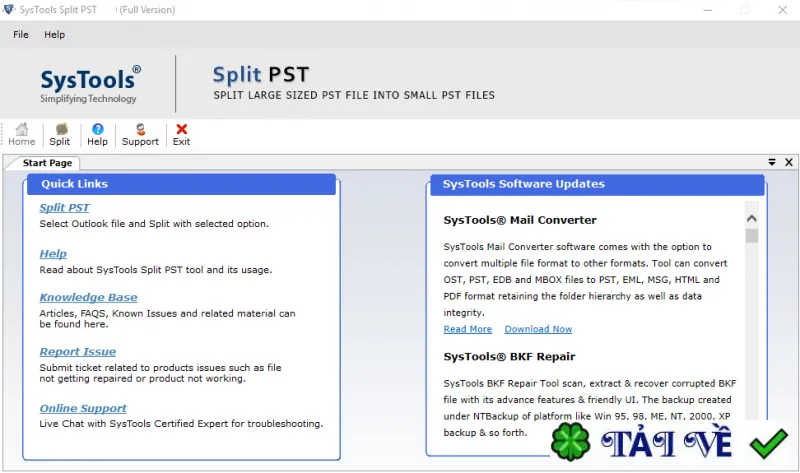Image resolution: width=800 pixels, height=473 pixels.
Task: Open the tab list dropdown arrow
Action: pos(772,162)
